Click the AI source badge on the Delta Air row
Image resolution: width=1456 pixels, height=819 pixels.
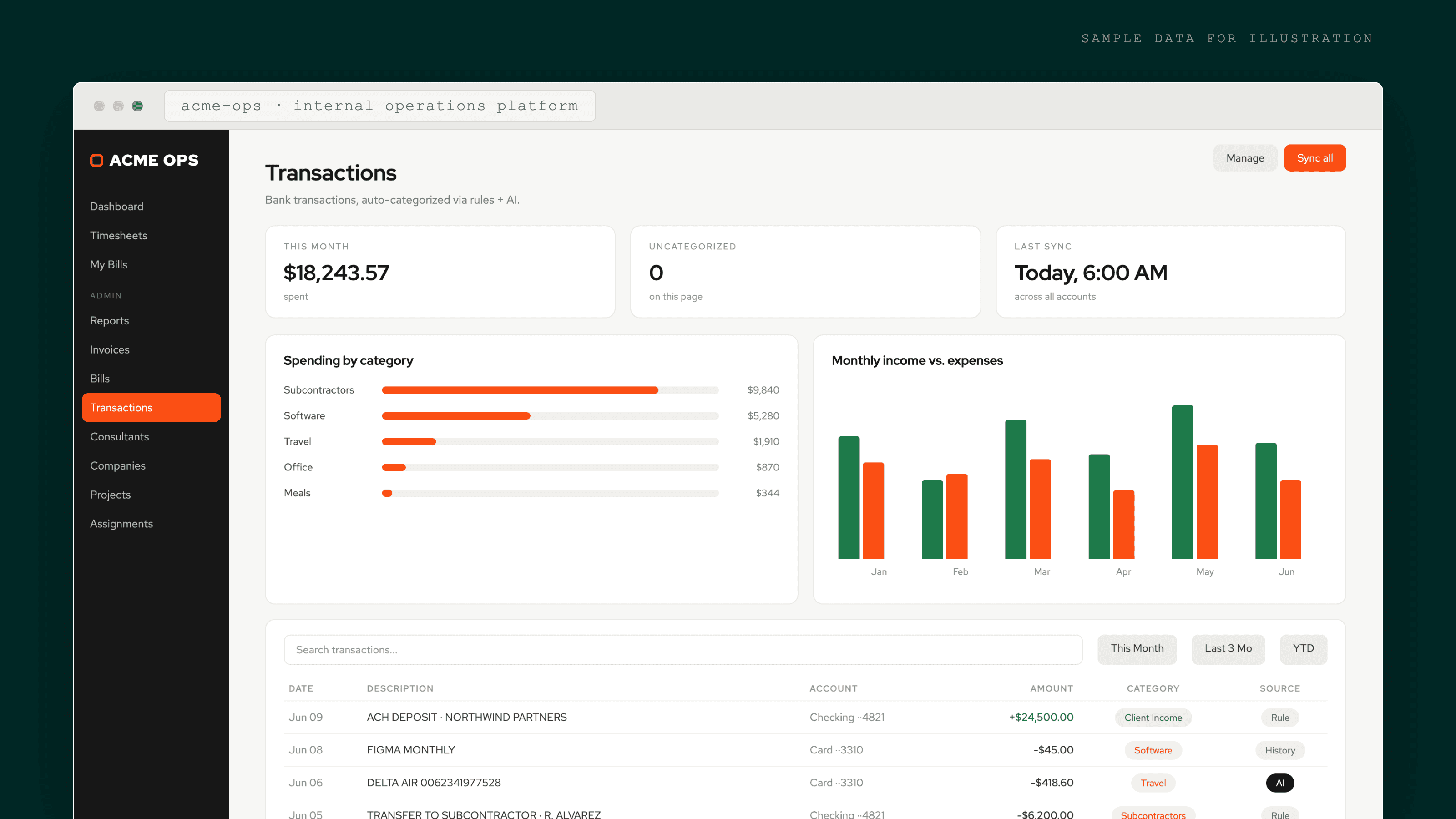click(1279, 783)
